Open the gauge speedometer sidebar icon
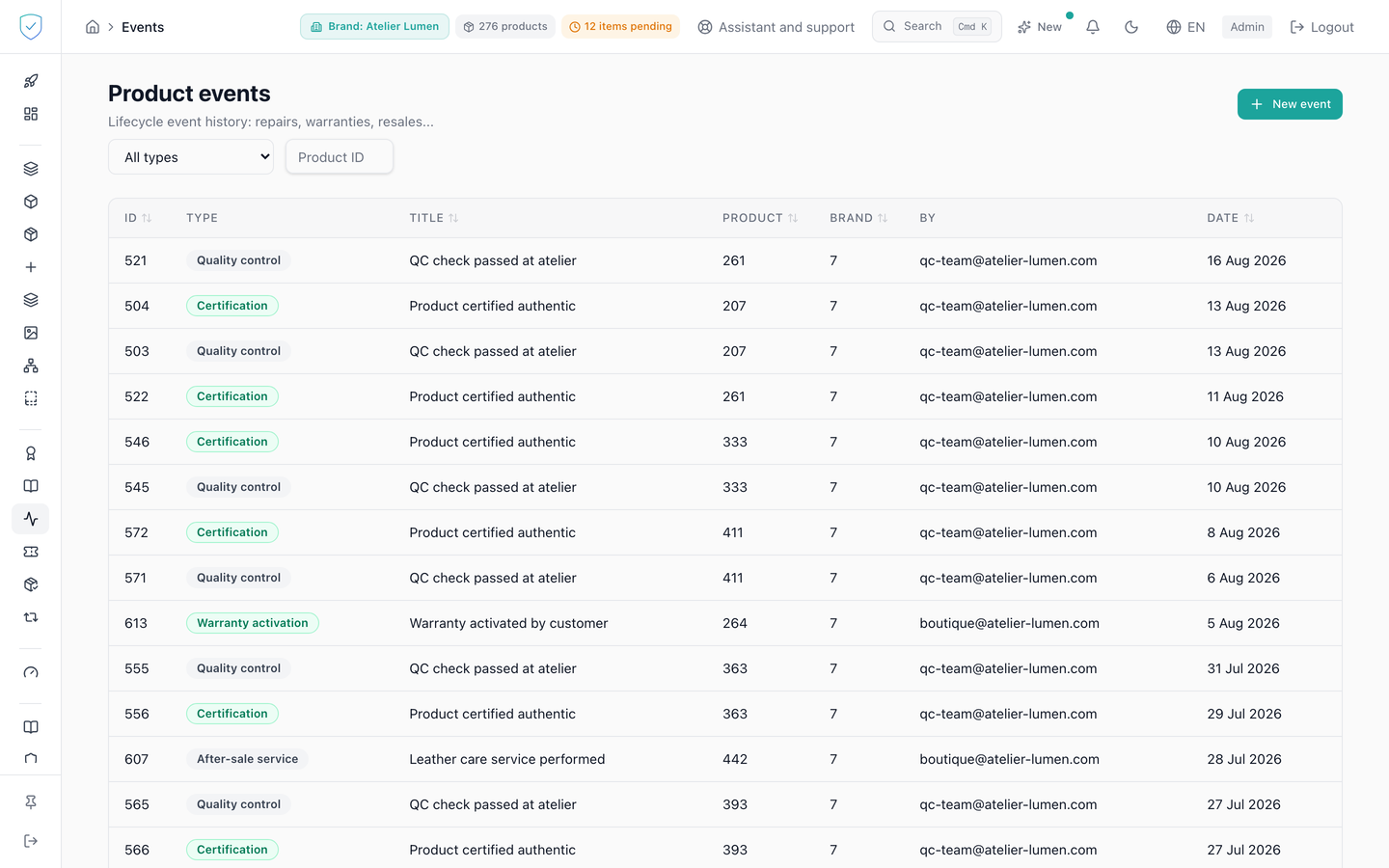This screenshot has width=1389, height=868. tap(31, 672)
